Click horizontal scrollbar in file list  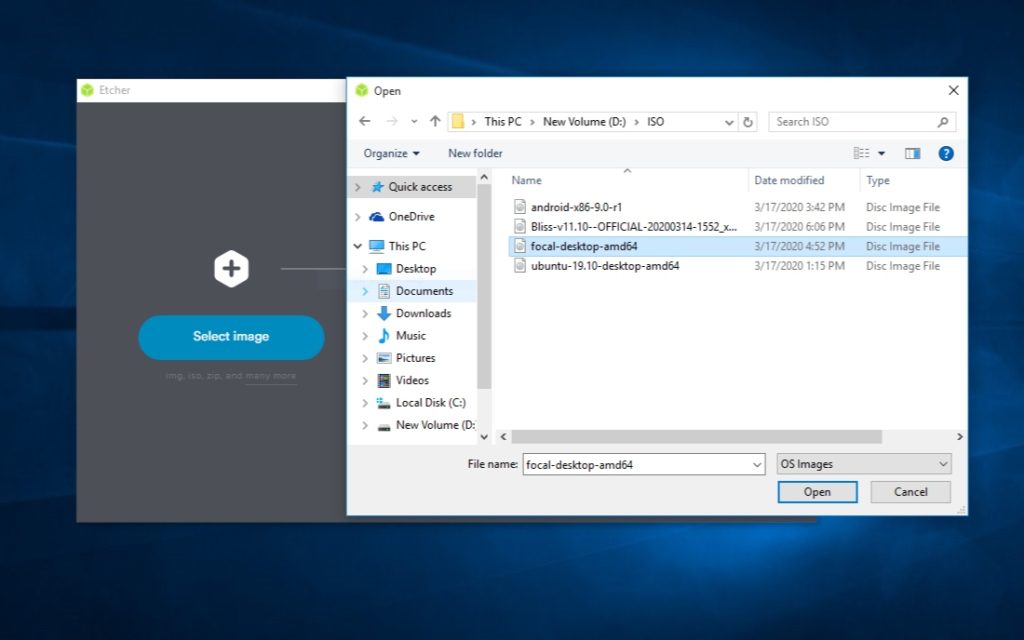[x=696, y=436]
